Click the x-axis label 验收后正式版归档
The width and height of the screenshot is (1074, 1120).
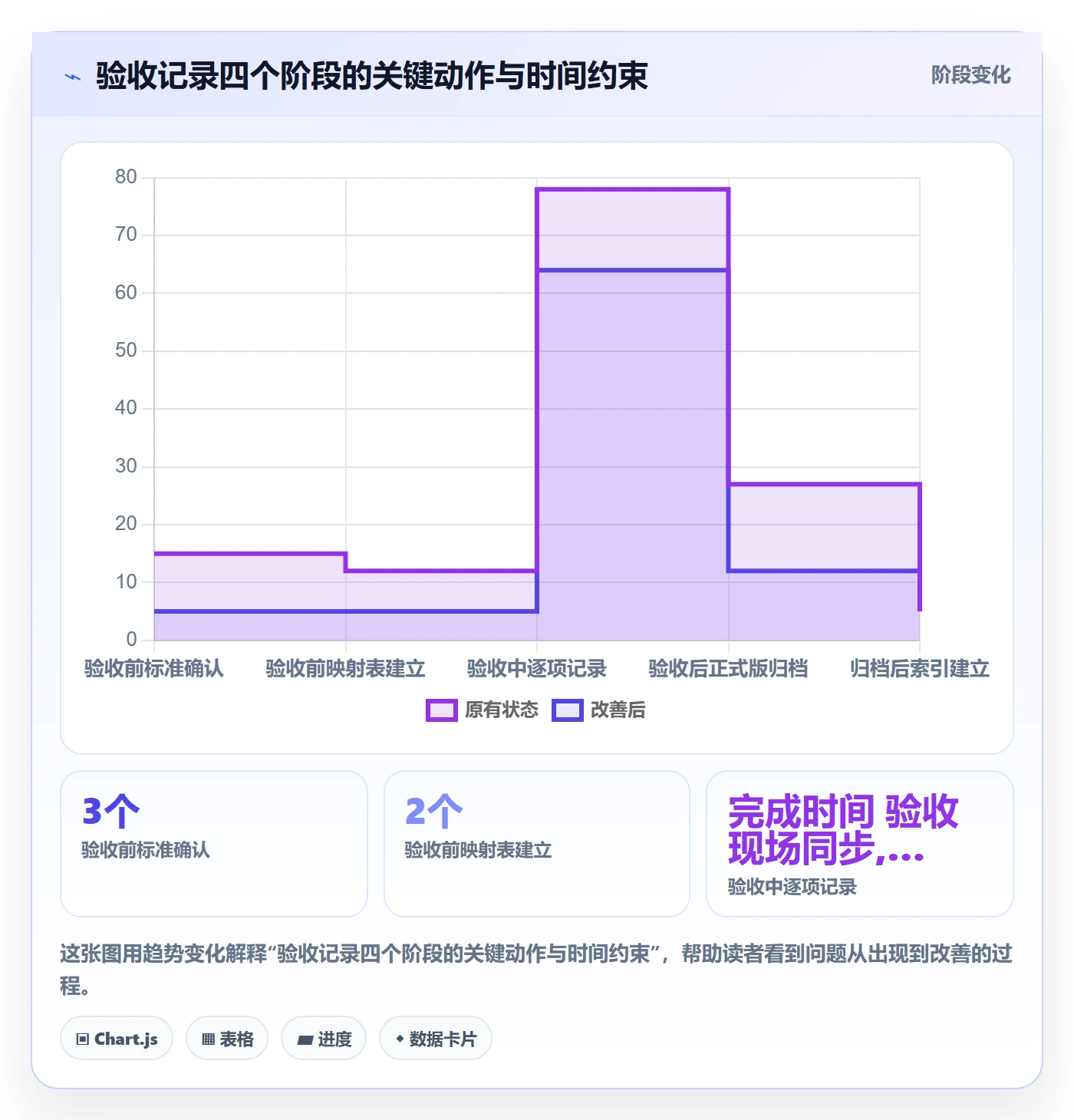click(728, 669)
